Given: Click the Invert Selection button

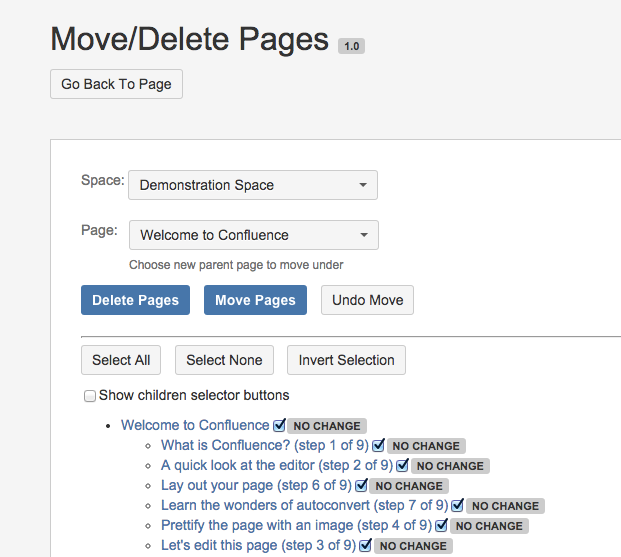Looking at the screenshot, I should coord(347,360).
